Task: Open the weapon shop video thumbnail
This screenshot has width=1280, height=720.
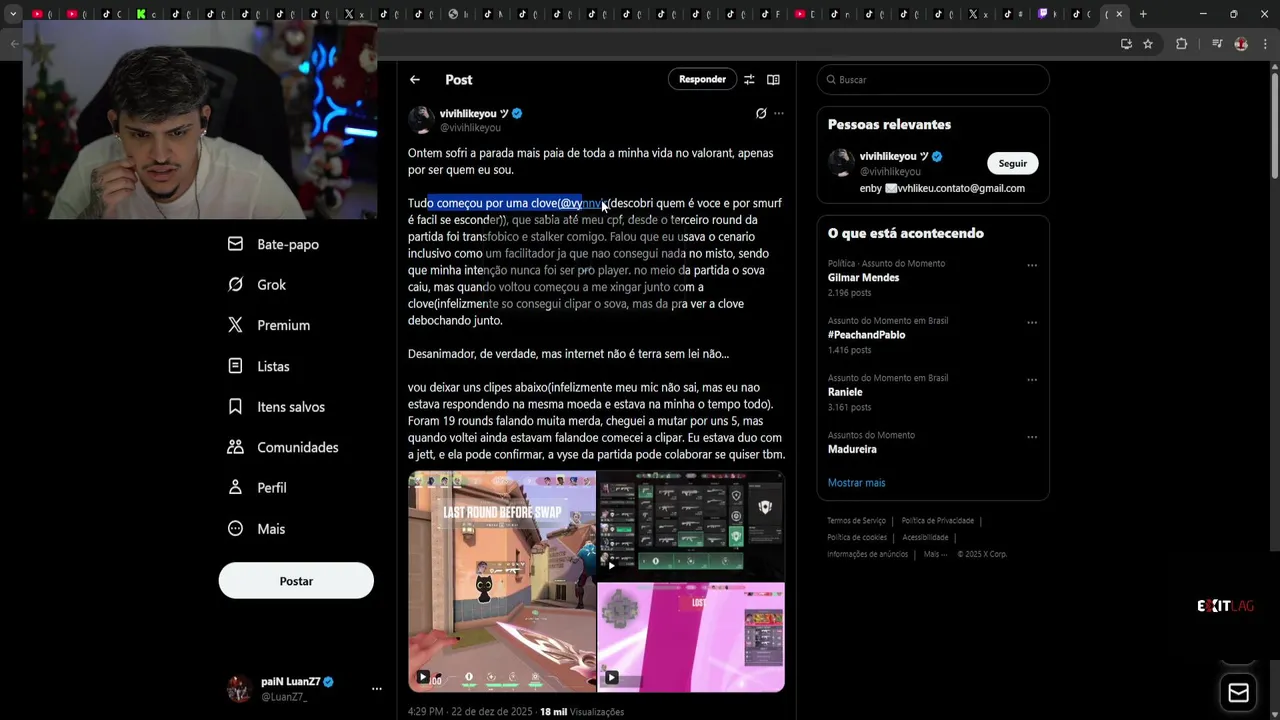Action: click(x=691, y=526)
